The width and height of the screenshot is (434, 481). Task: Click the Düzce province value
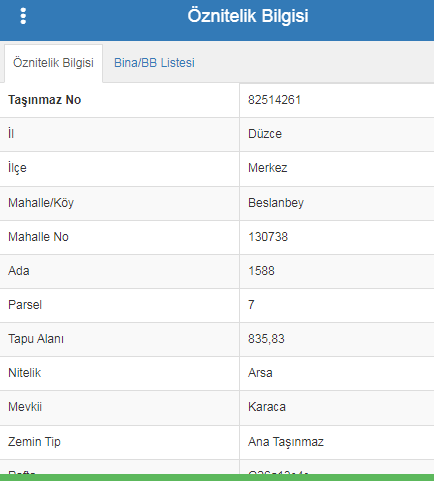[265, 134]
